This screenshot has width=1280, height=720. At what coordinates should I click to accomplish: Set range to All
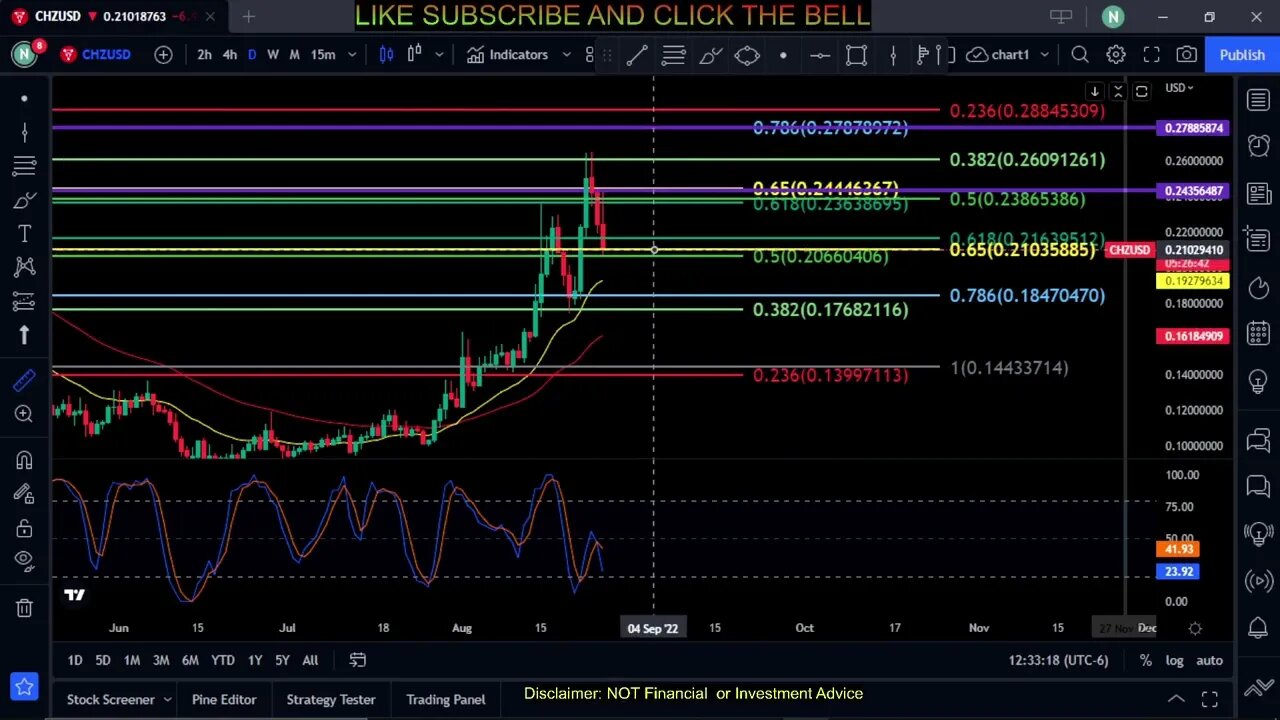click(310, 660)
